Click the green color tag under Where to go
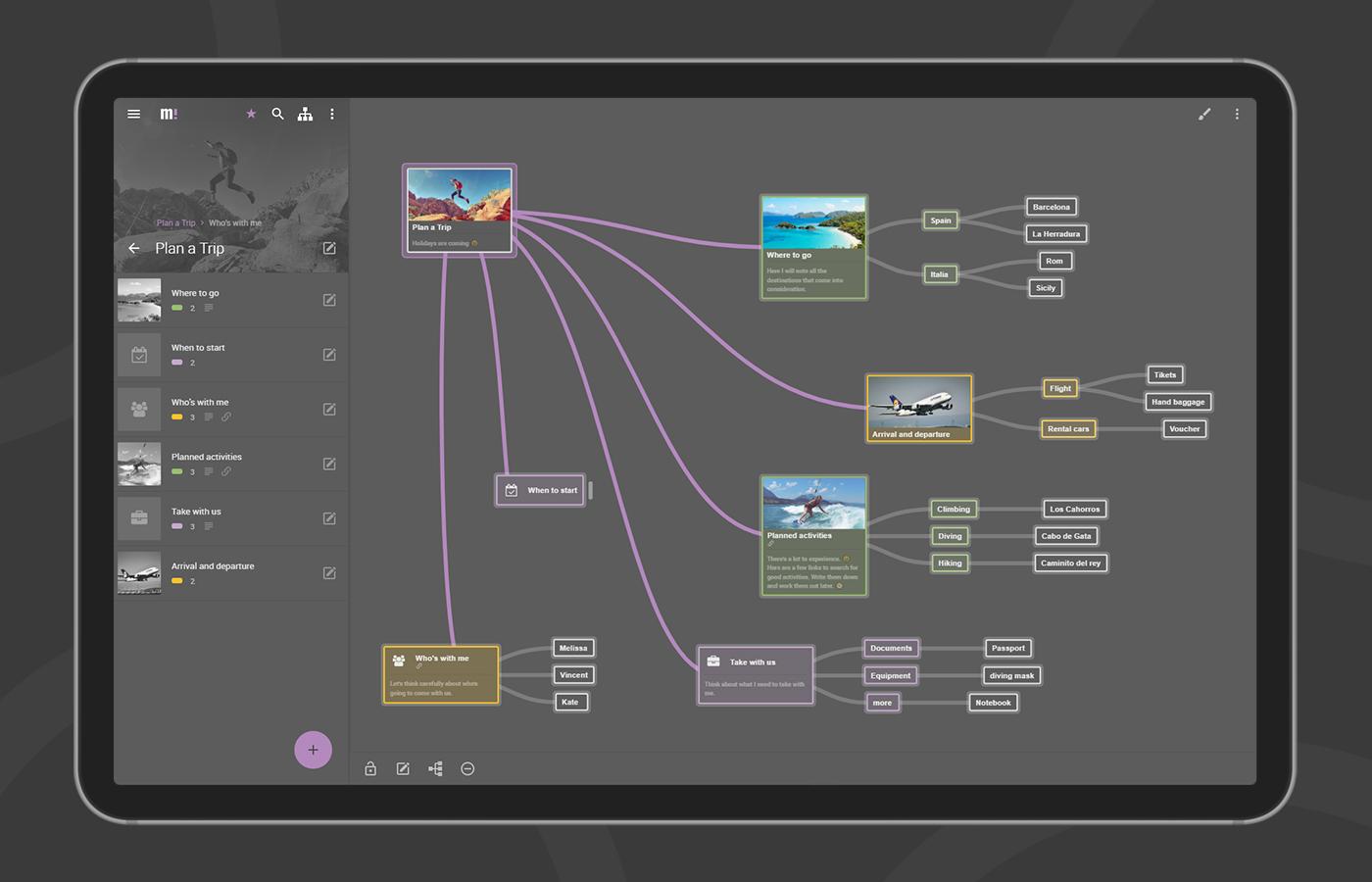The width and height of the screenshot is (1372, 882). tap(177, 308)
